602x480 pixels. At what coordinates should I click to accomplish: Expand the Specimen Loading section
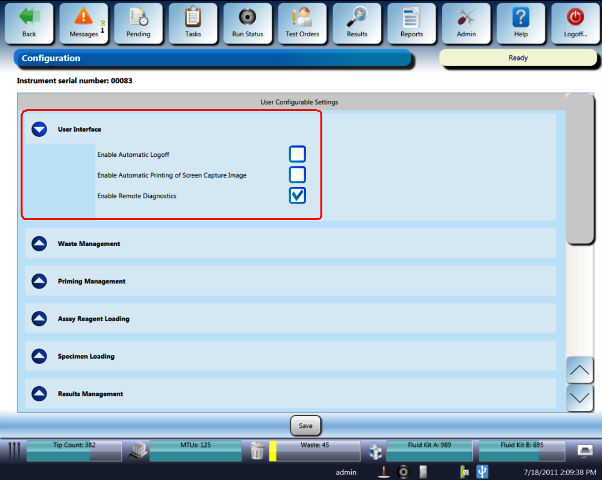coord(39,356)
